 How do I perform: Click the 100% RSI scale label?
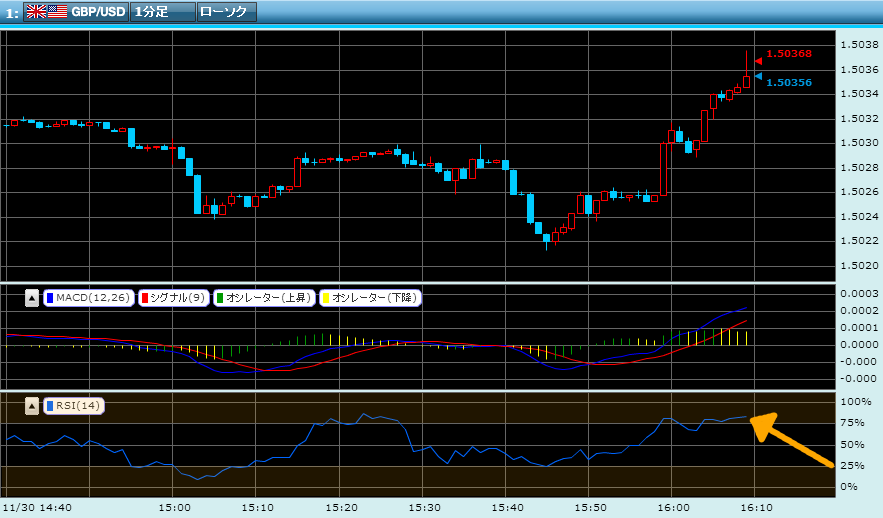click(855, 401)
